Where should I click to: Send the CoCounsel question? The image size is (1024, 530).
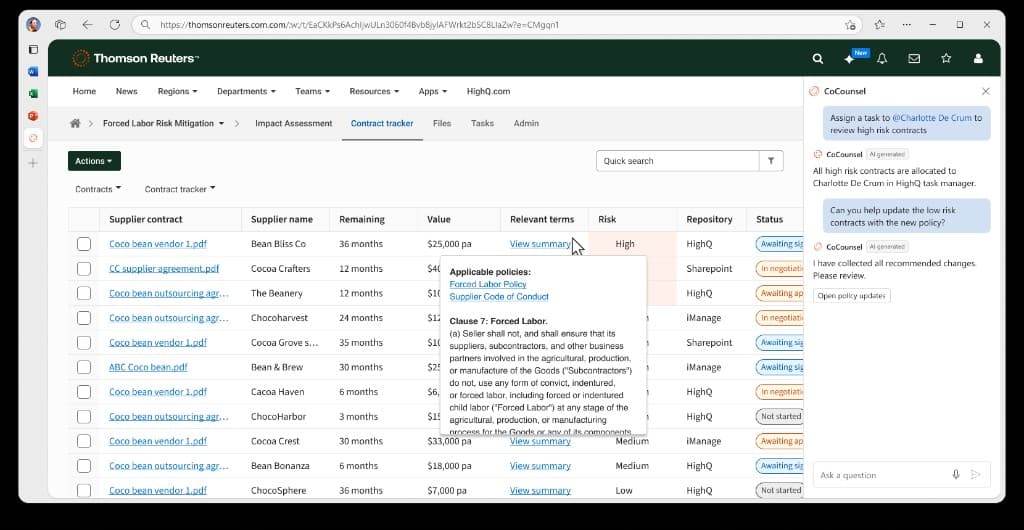click(976, 475)
